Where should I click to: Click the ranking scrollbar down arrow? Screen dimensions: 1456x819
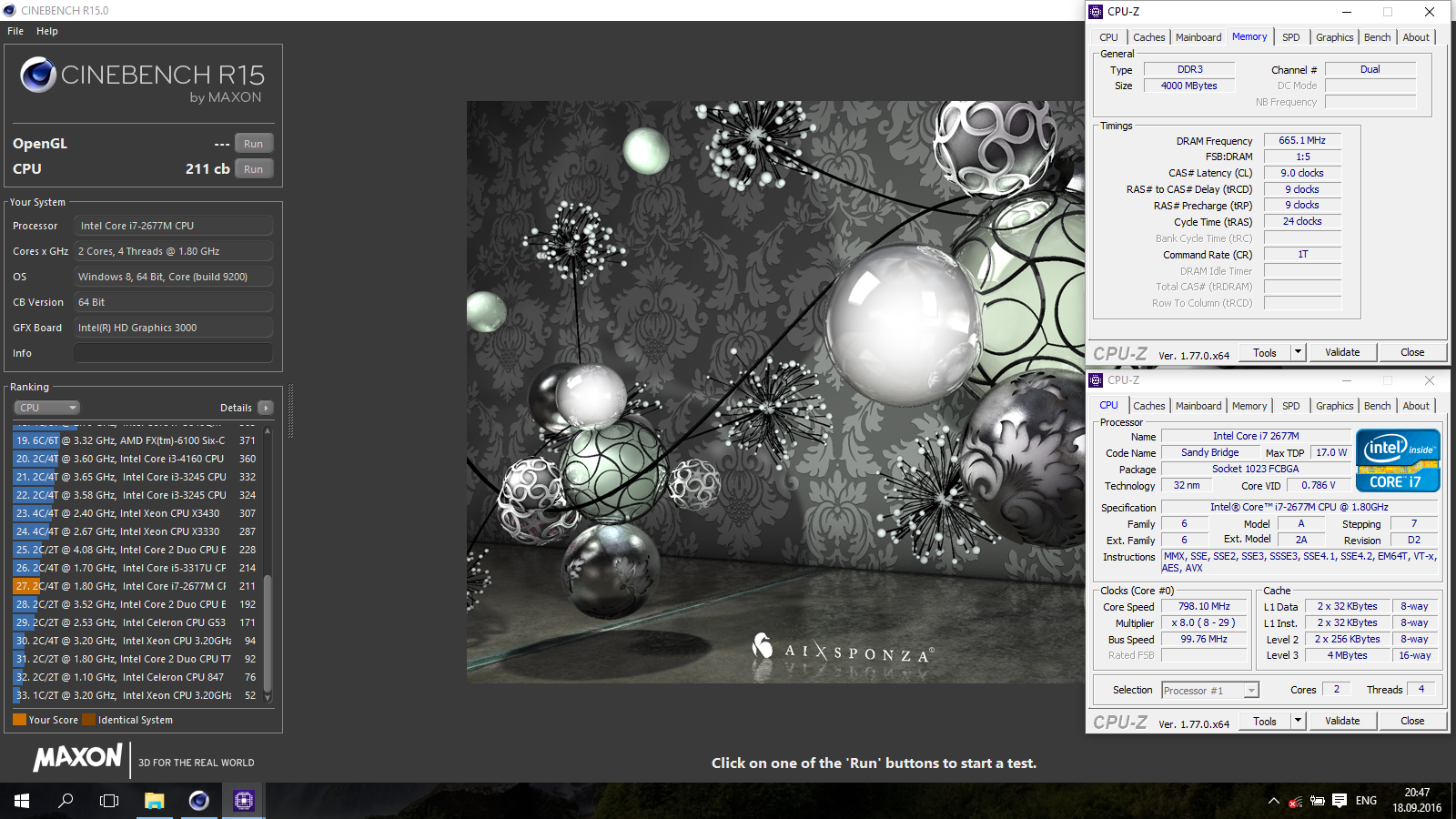pos(268,698)
